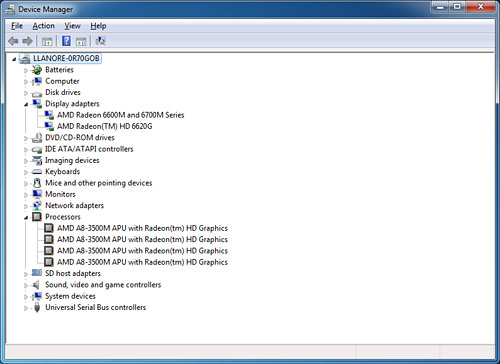The width and height of the screenshot is (500, 364).
Task: Click the Show/Hide console tree icon
Action: [47, 42]
